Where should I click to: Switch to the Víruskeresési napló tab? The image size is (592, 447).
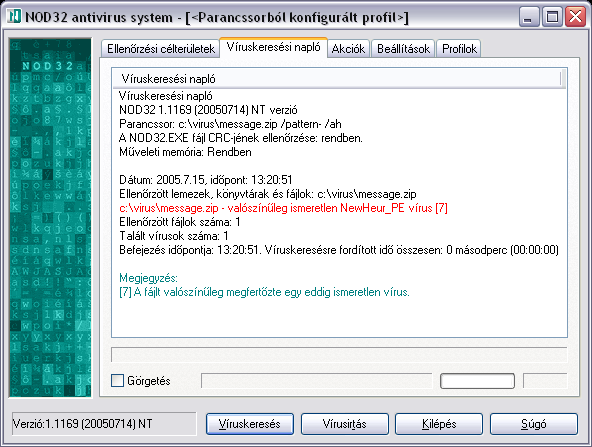[273, 47]
